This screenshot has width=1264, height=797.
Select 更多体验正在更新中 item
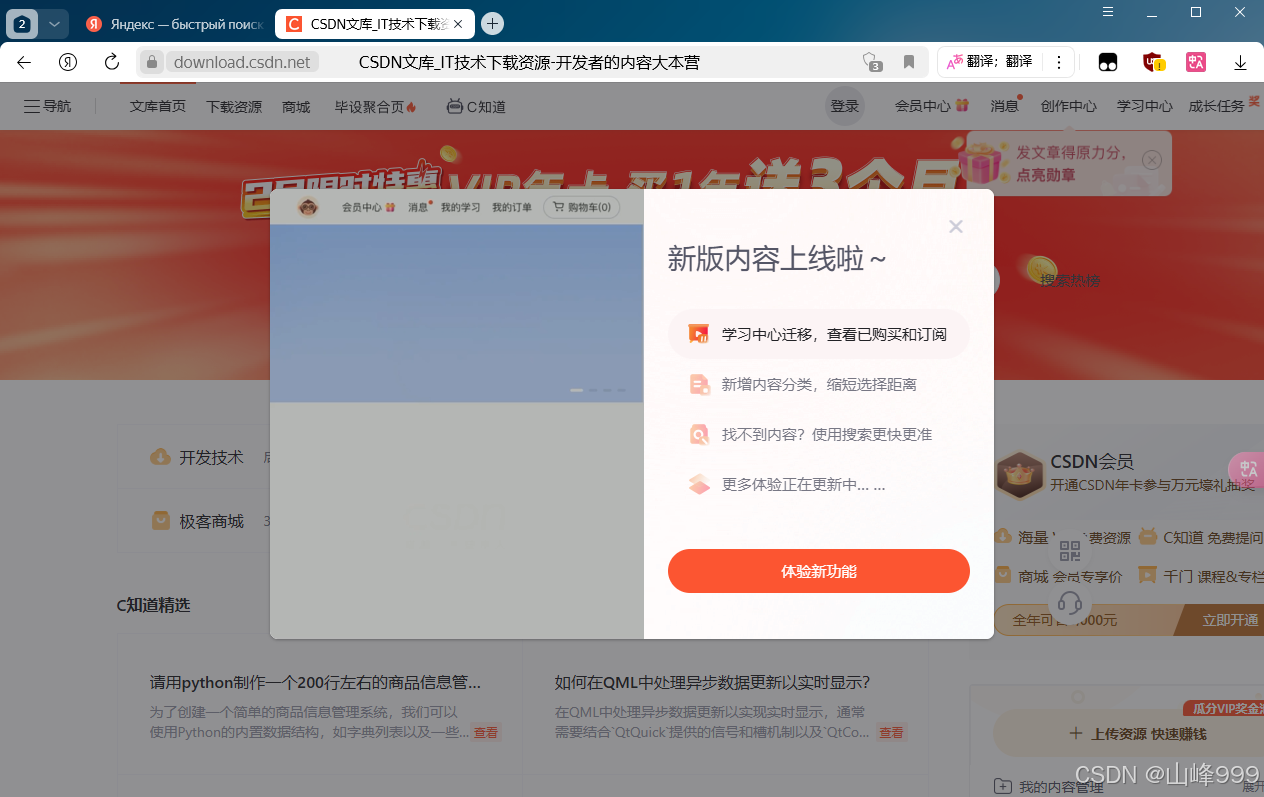(x=819, y=484)
